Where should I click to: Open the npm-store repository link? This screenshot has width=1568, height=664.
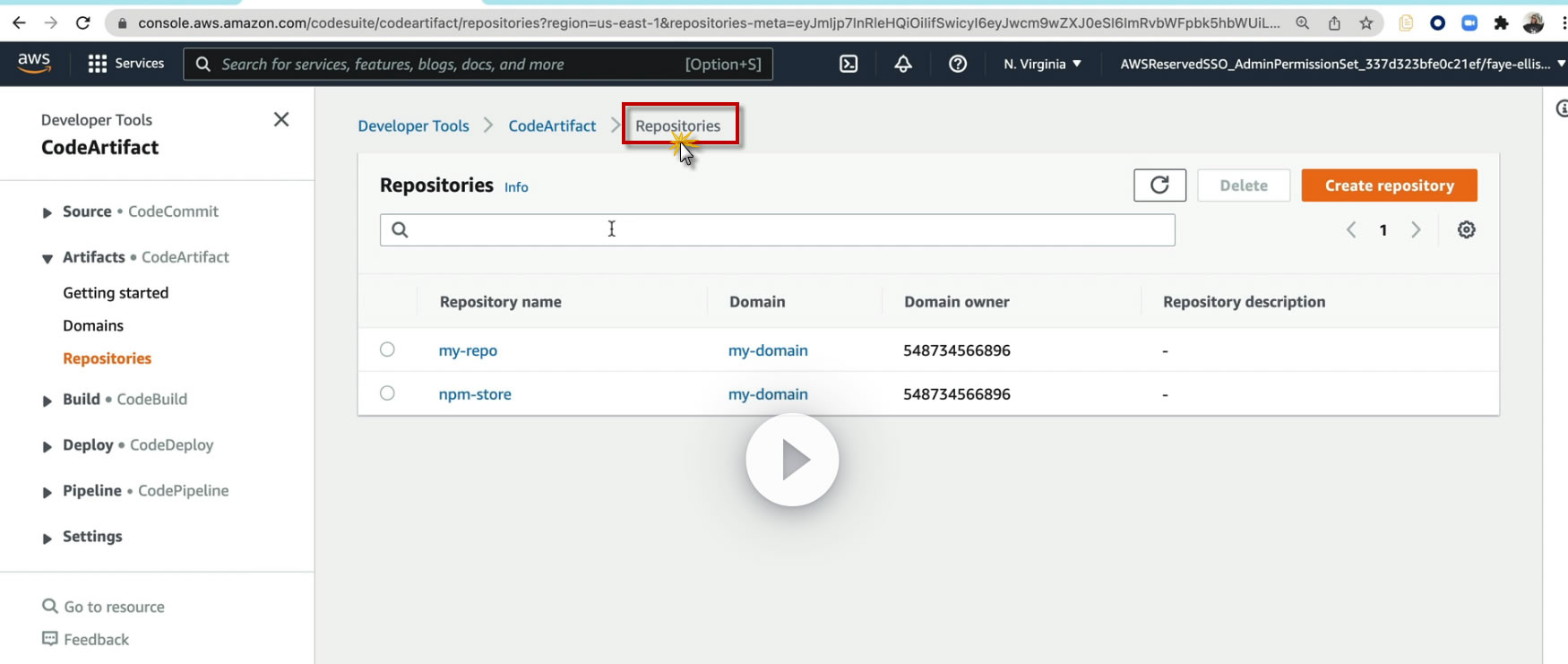click(475, 394)
